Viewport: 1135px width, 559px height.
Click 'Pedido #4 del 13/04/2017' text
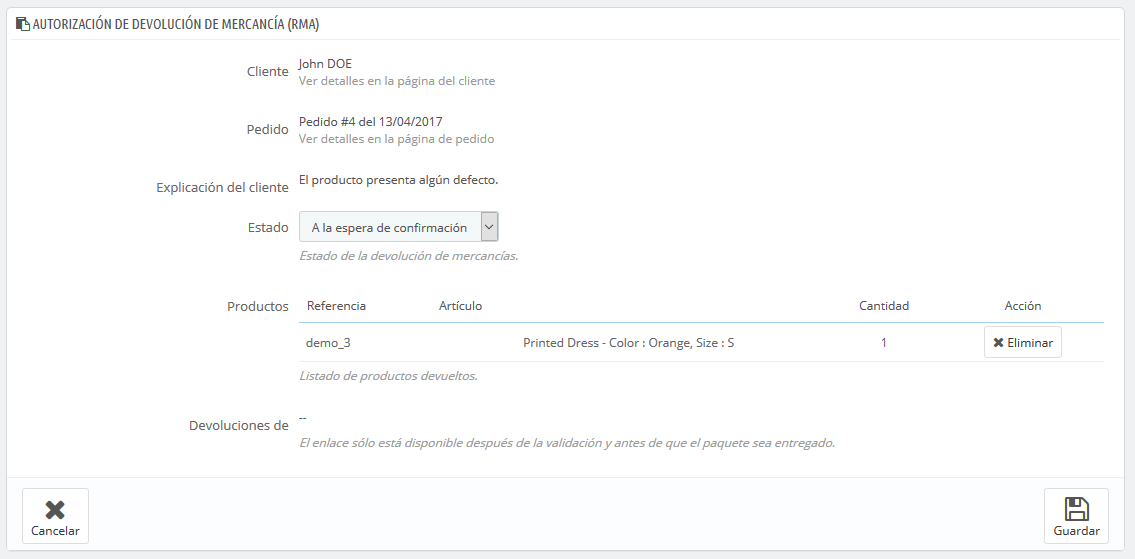click(371, 122)
